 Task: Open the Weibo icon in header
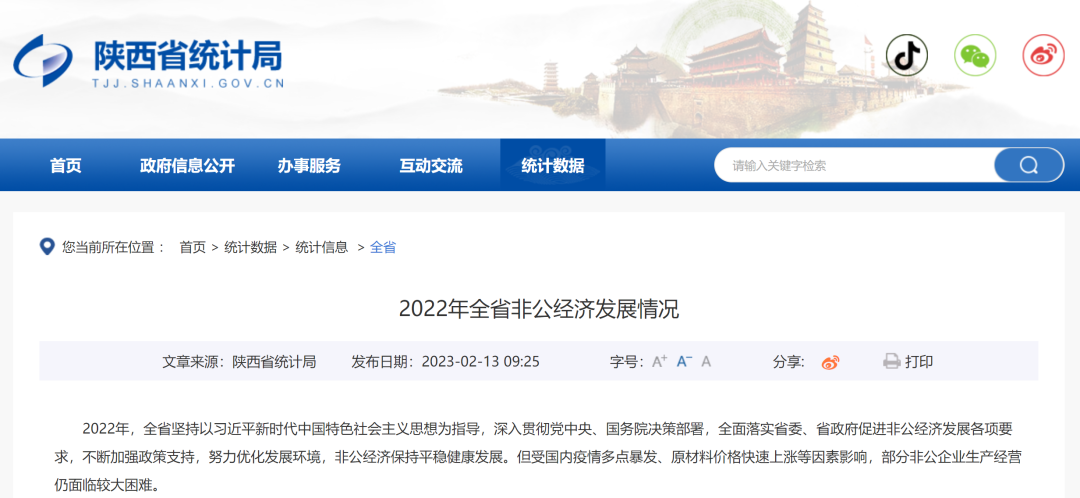[1043, 55]
